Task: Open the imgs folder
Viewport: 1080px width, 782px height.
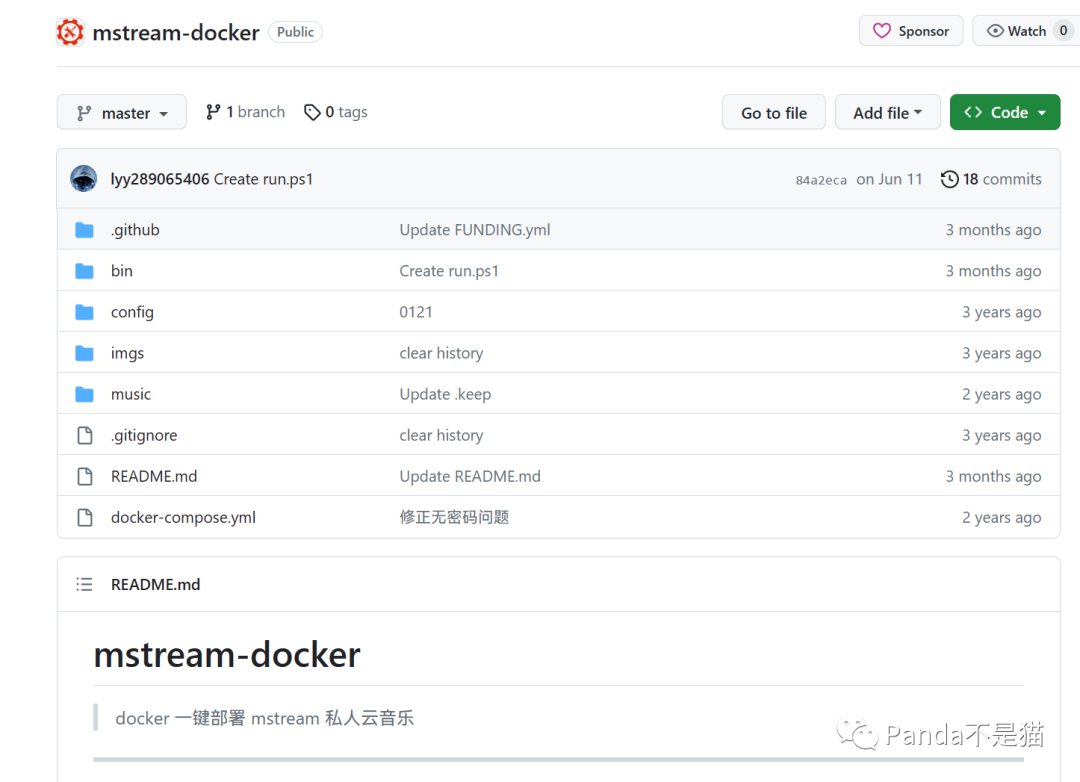Action: pos(127,353)
